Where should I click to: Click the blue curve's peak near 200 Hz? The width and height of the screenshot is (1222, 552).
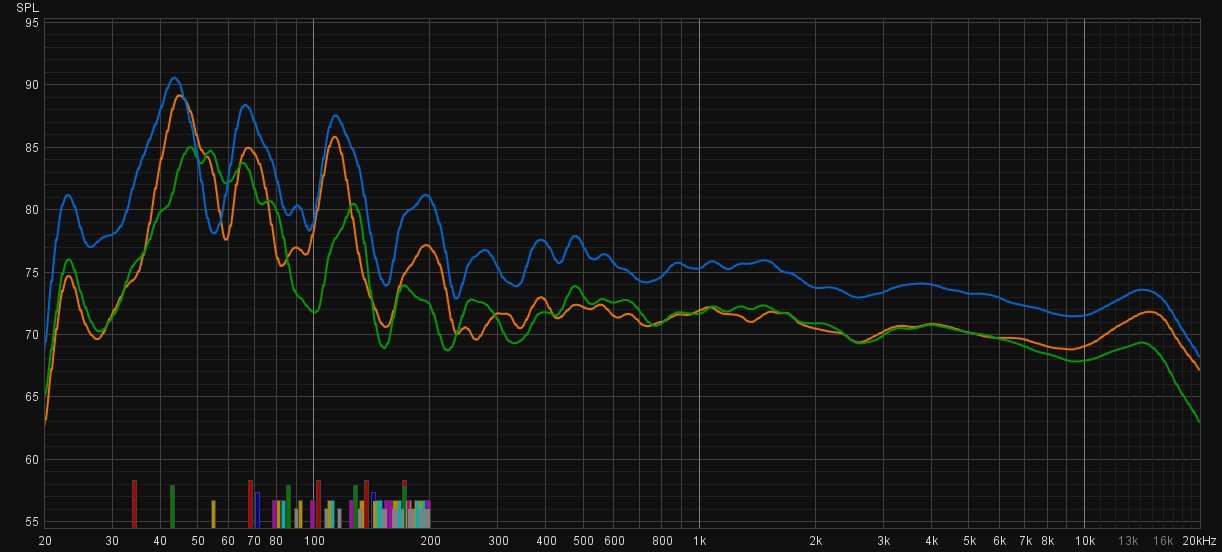click(425, 195)
